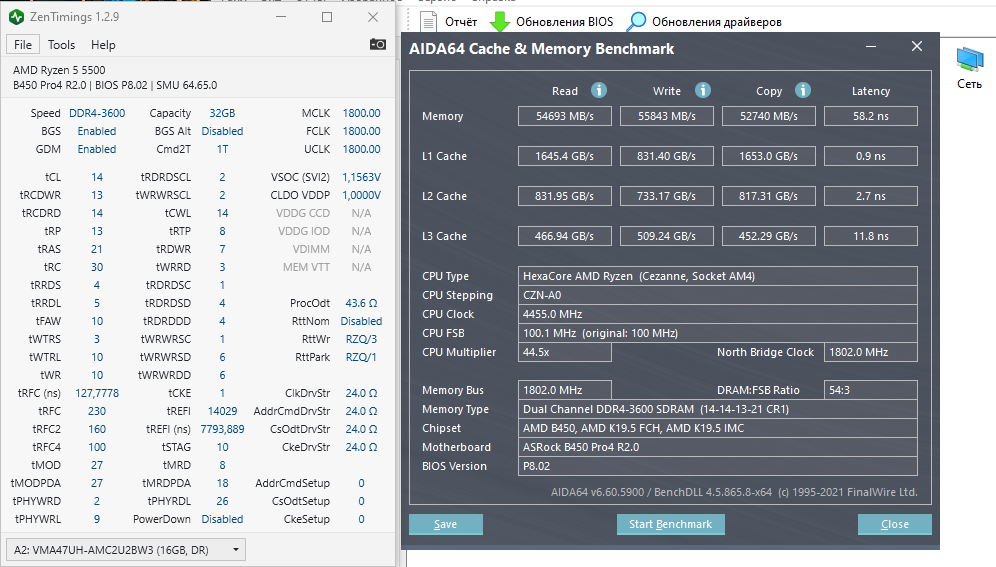Click the RttPark value RZQ/1
This screenshot has width=996, height=567.
361,357
